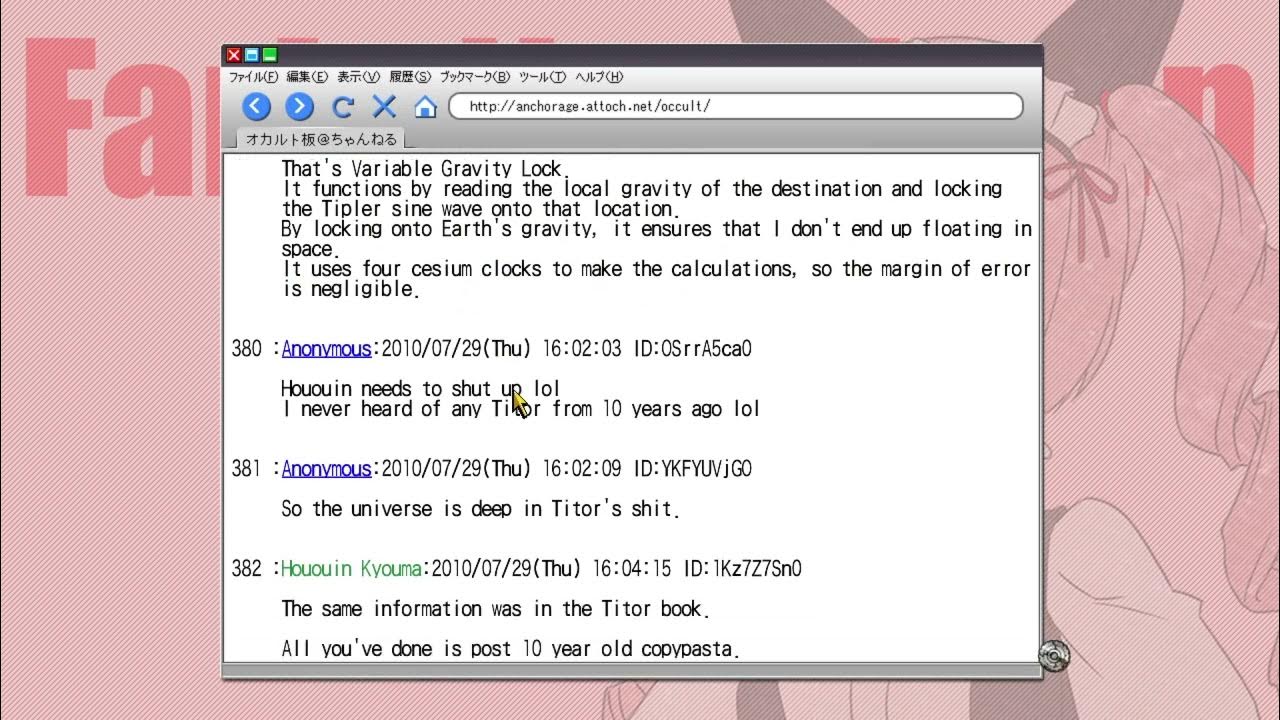Screen dimensions: 1280x720
Task: Click the ID:YKFYUVjGO text
Action: click(692, 469)
